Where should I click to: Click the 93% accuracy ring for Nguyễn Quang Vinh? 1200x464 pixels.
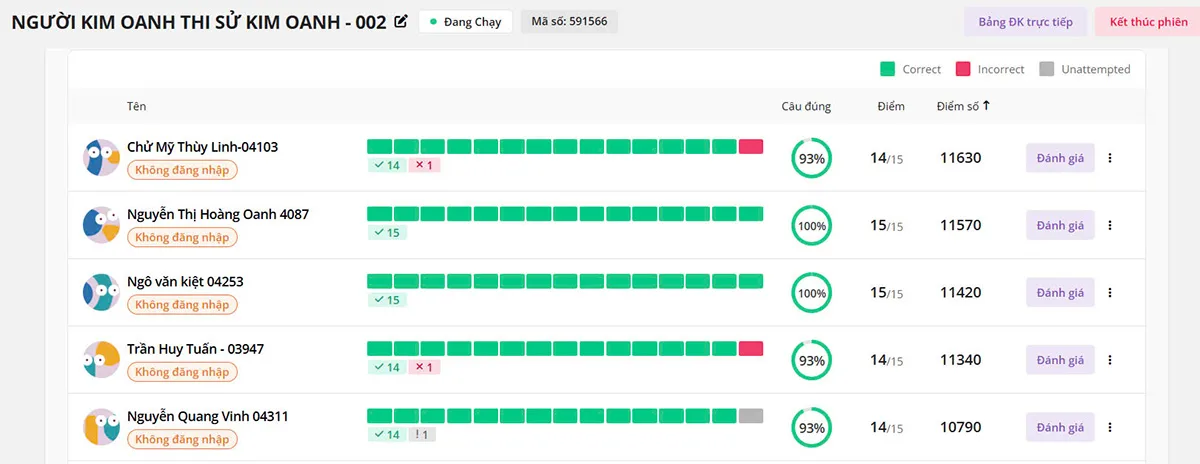(x=811, y=428)
